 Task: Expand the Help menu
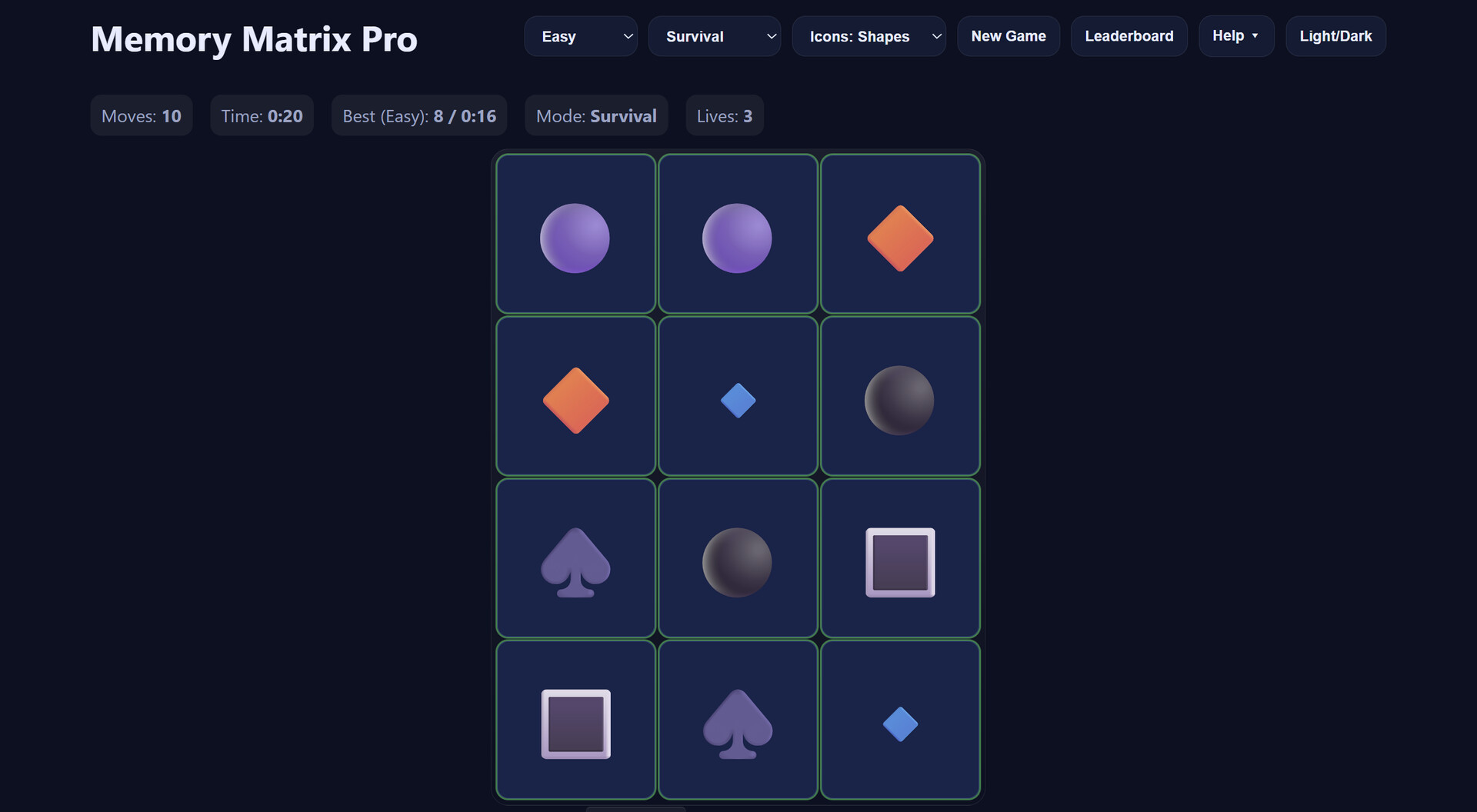1235,35
